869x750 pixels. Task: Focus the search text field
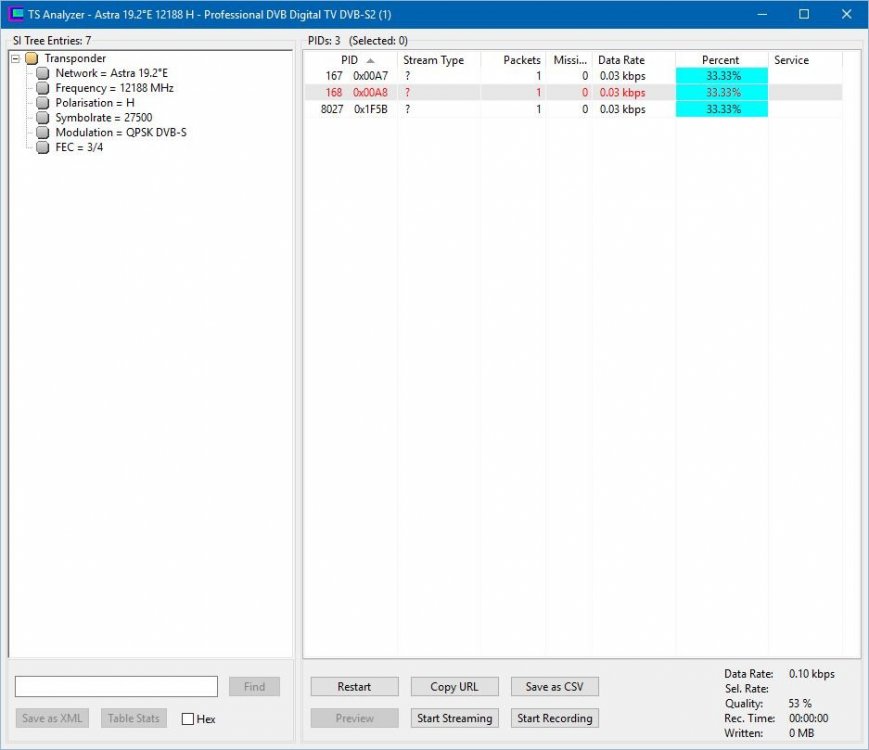116,687
